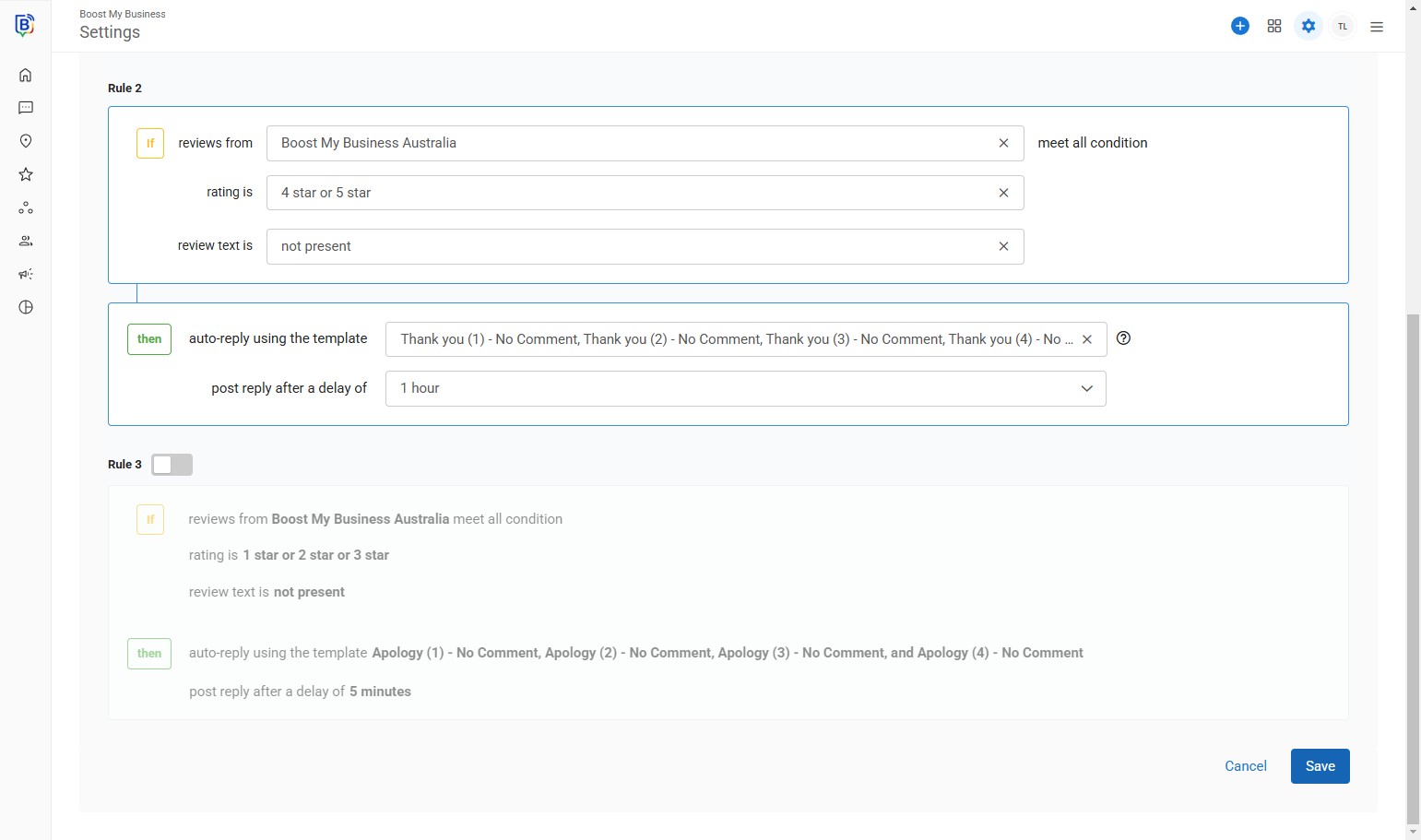Screen dimensions: 1421x840
Task: Expand the post reply delay dropdown
Action: pyautogui.click(x=745, y=388)
